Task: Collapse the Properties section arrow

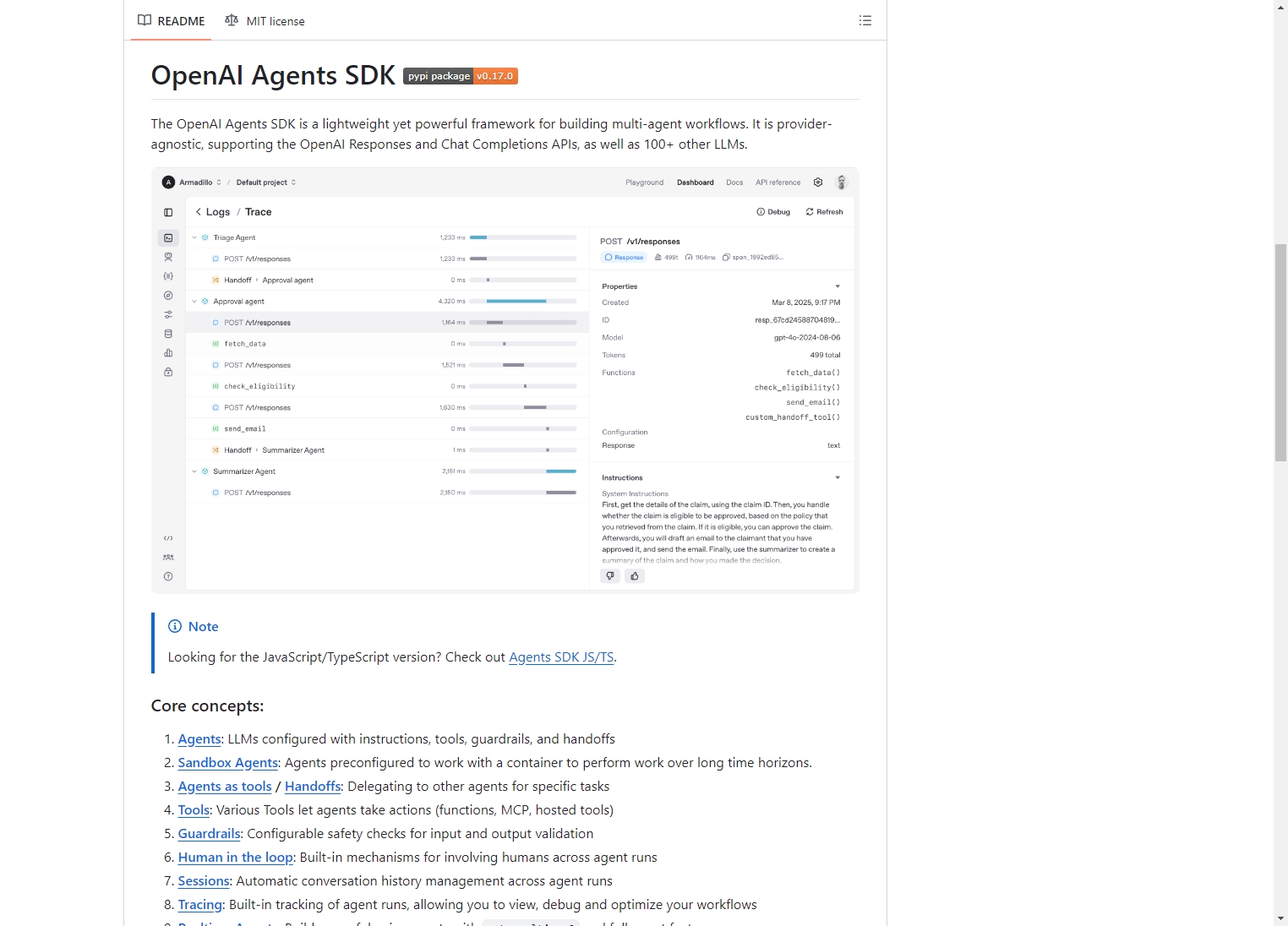Action: click(838, 286)
